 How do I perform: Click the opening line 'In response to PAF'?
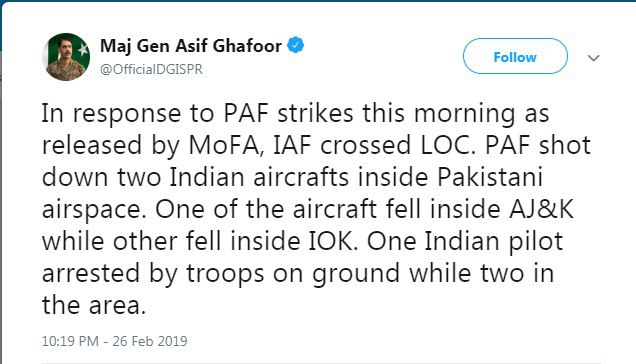click(x=155, y=114)
